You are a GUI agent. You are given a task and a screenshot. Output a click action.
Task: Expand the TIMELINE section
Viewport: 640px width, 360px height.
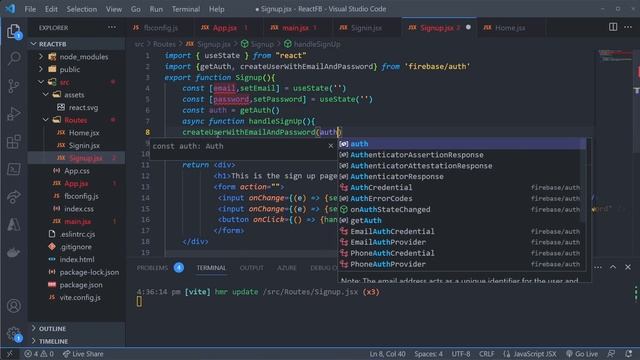coord(76,341)
